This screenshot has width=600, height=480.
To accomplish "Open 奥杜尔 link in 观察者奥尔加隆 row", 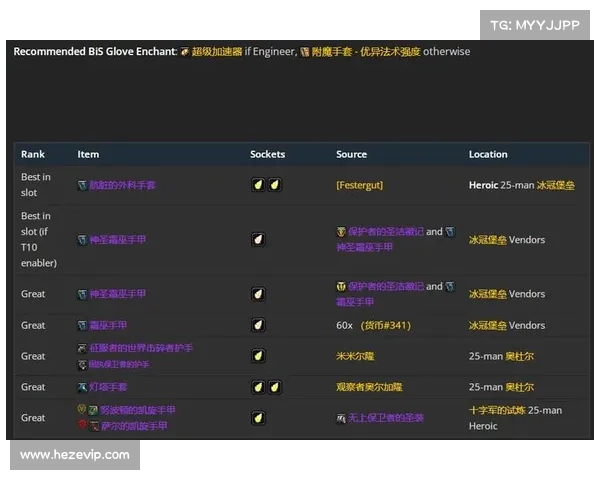I will point(519,387).
